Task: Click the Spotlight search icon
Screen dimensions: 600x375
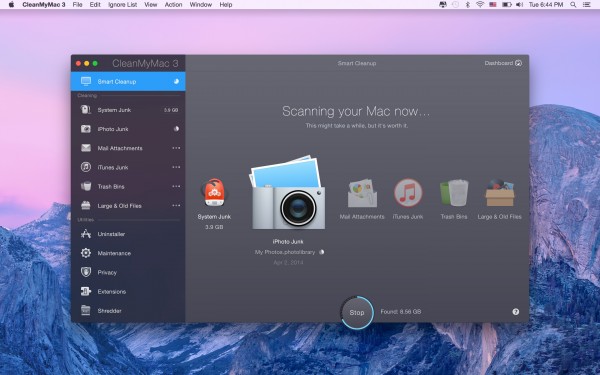Action: 573,5
